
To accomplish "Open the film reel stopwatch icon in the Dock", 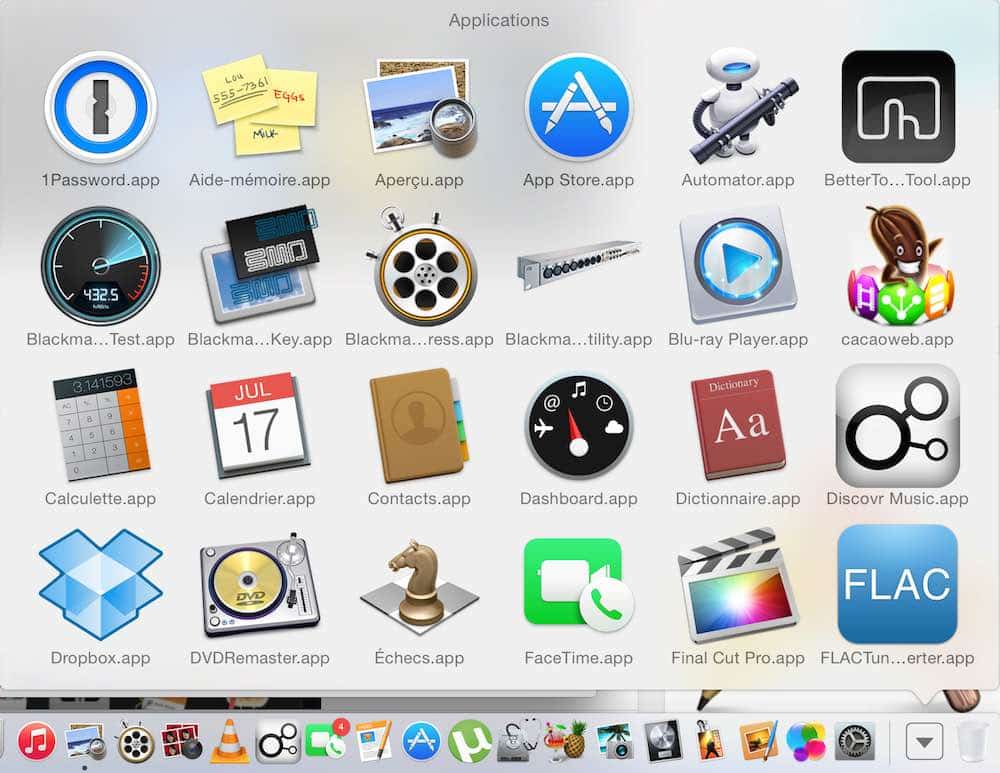I will (134, 741).
